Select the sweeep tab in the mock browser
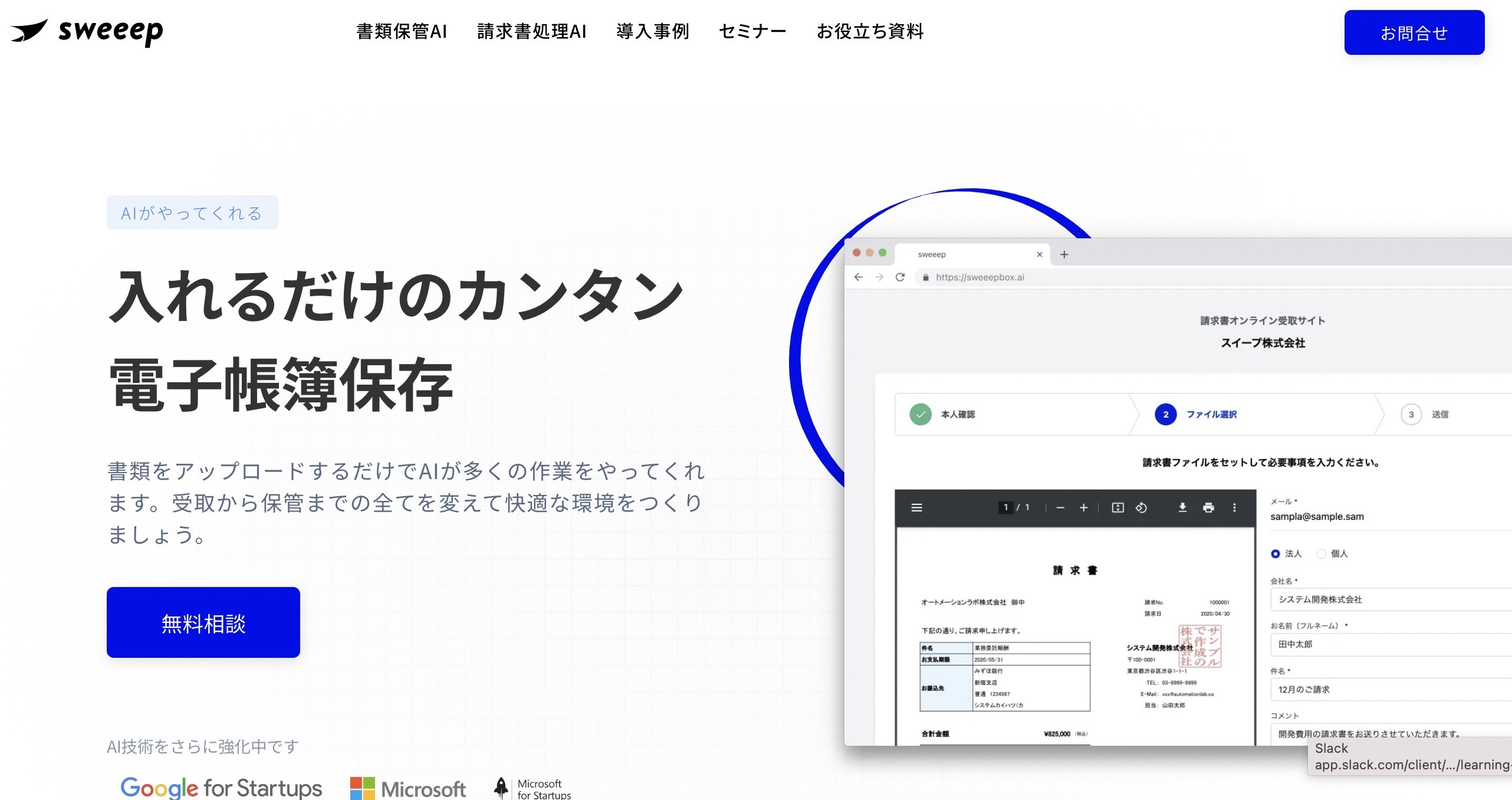 [972, 254]
